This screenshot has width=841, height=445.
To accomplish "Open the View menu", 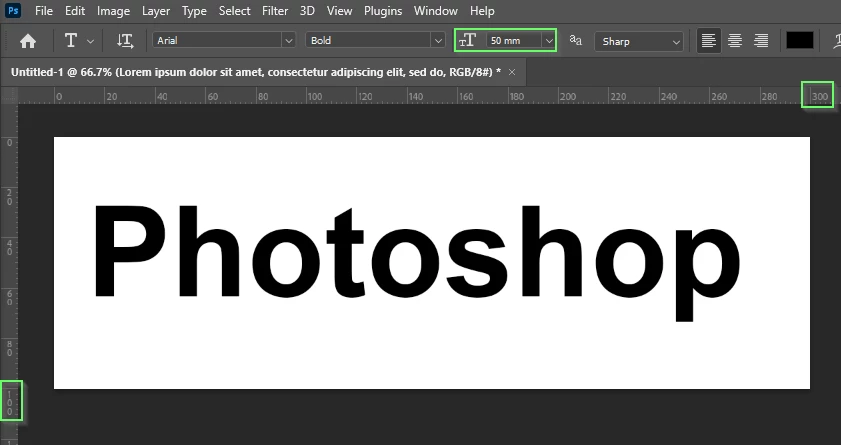I will coord(339,11).
